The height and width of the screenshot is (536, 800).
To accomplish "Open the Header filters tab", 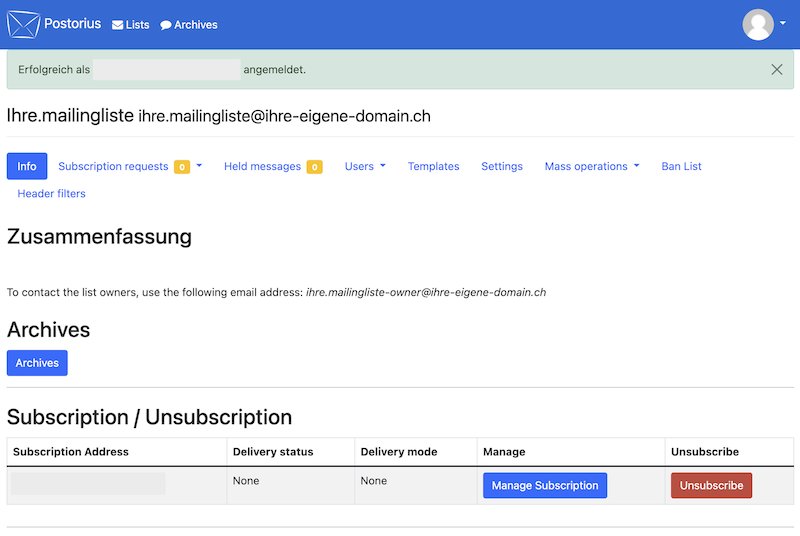I will pos(52,194).
